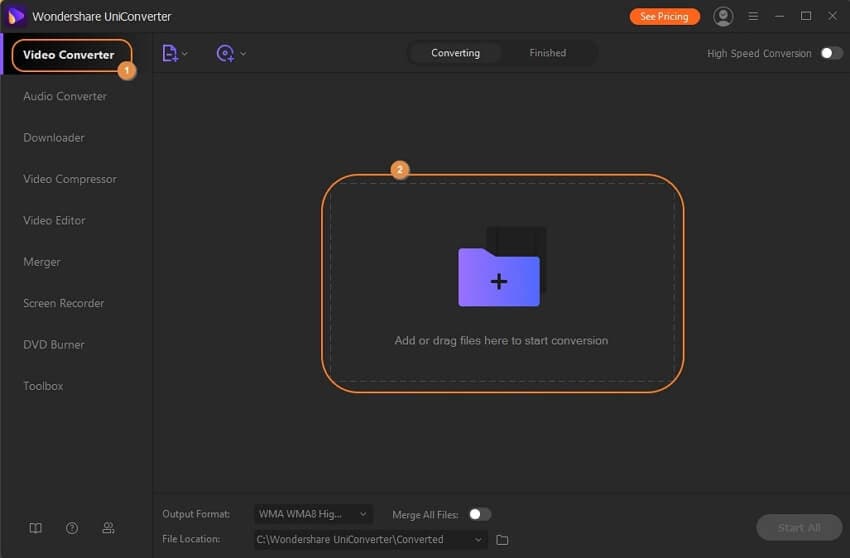Open the File Location path dropdown

[x=370, y=540]
